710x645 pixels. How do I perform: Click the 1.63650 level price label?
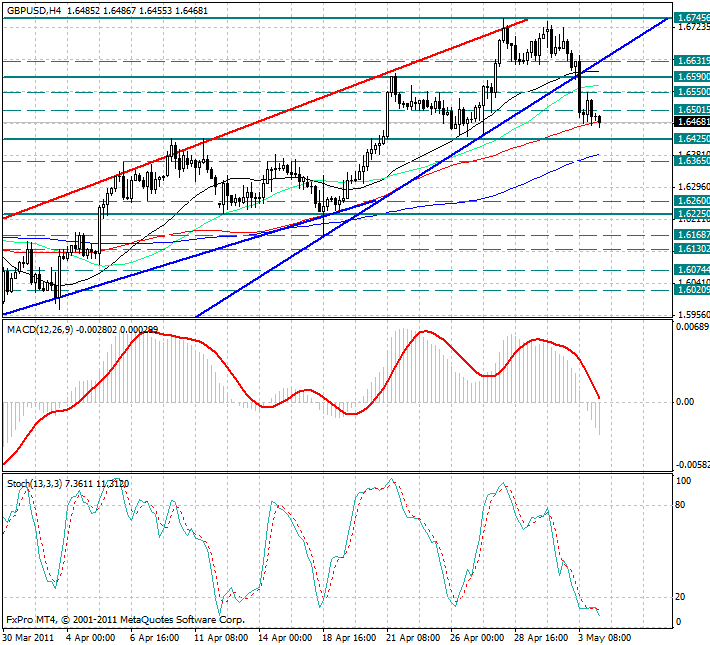point(692,161)
